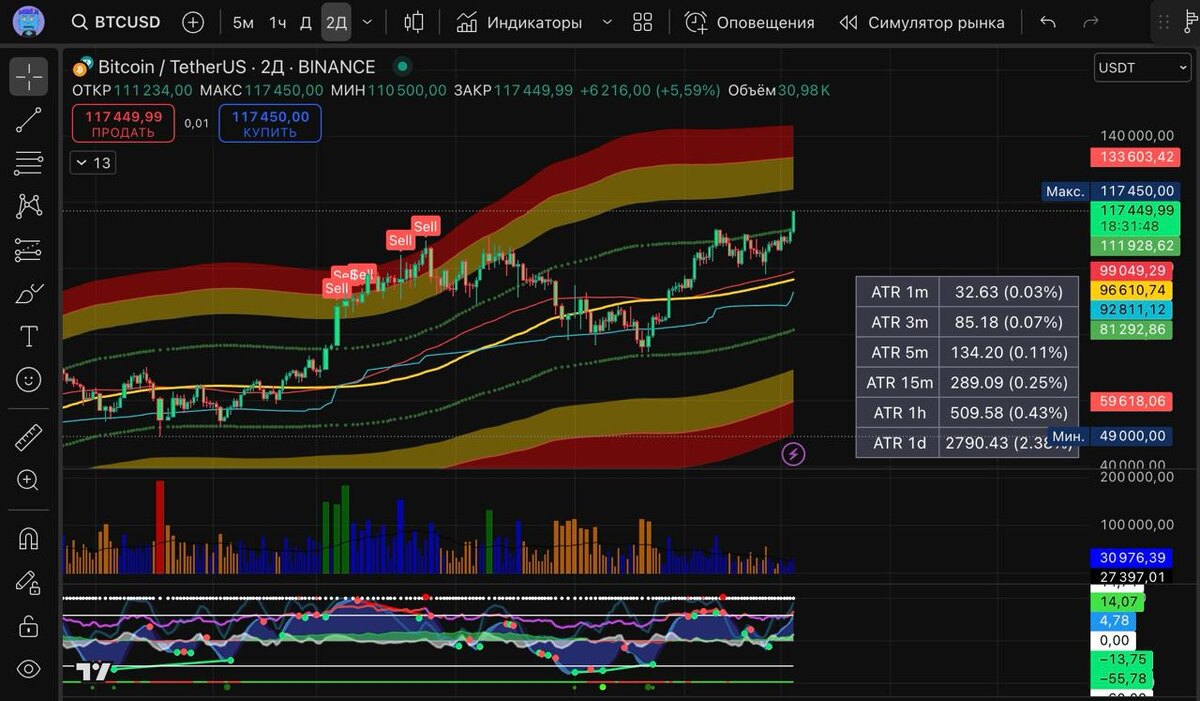Select the brush drawing tool
Viewport: 1200px width, 701px height.
[29, 294]
